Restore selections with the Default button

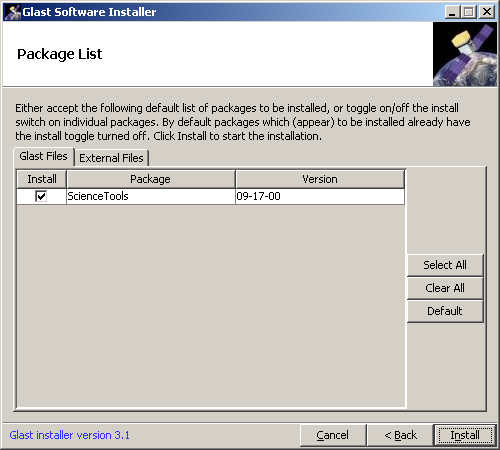coord(445,311)
